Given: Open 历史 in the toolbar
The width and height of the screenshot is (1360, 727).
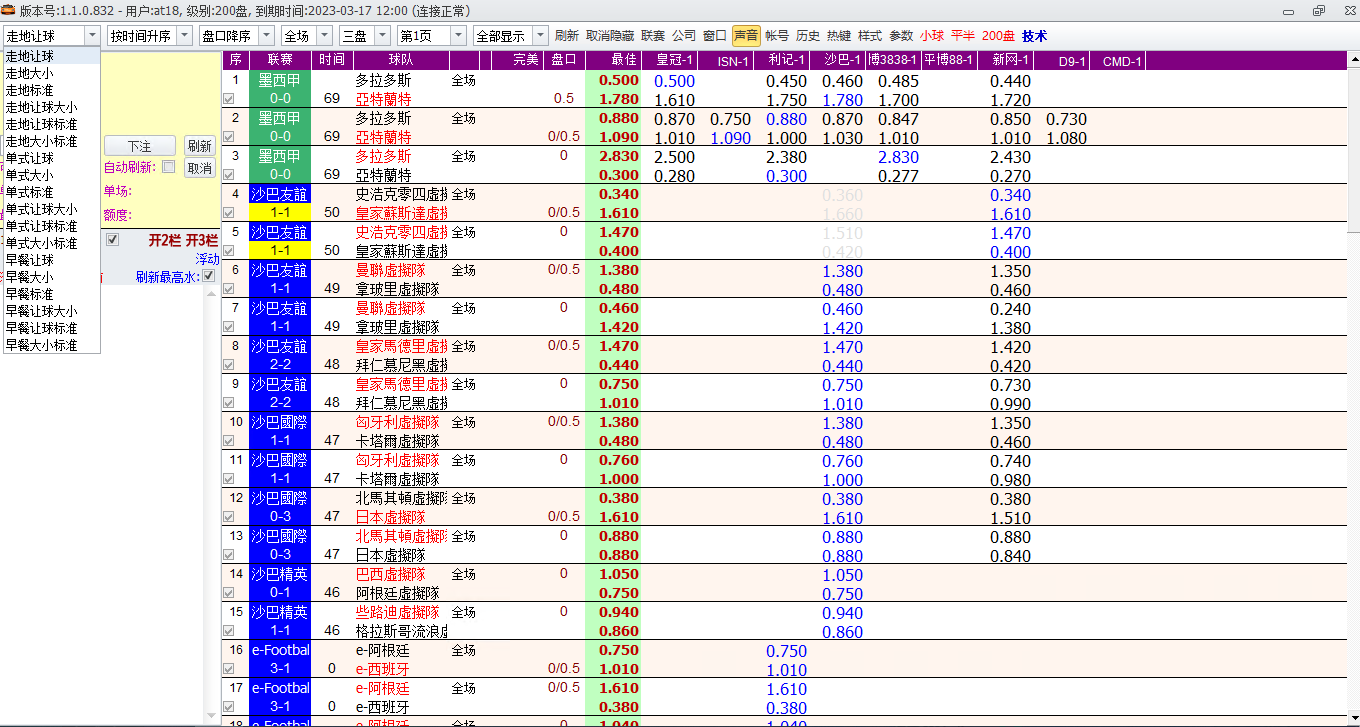Looking at the screenshot, I should click(x=808, y=36).
